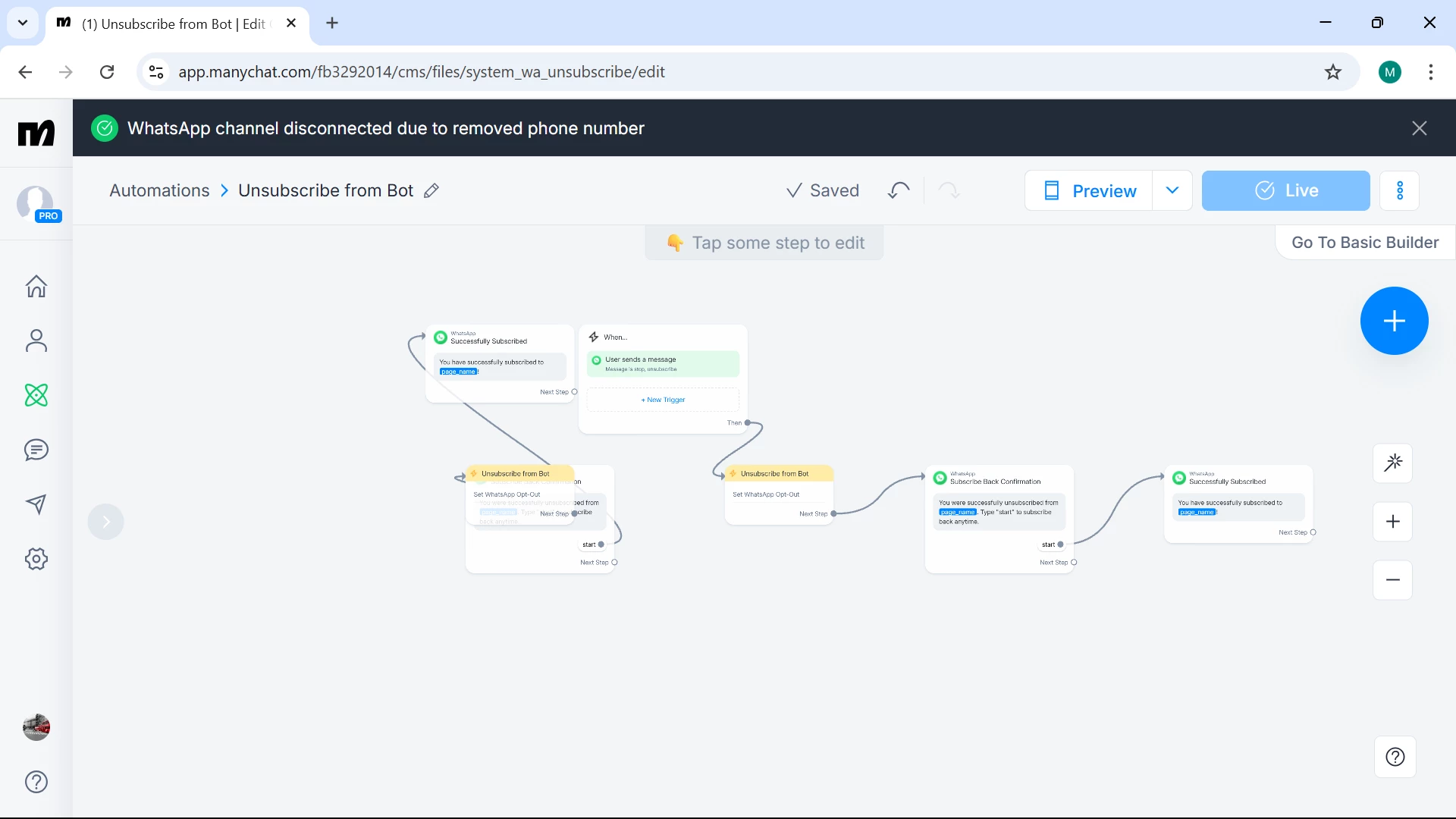The image size is (1456, 819).
Task: Undo the last change
Action: [899, 190]
